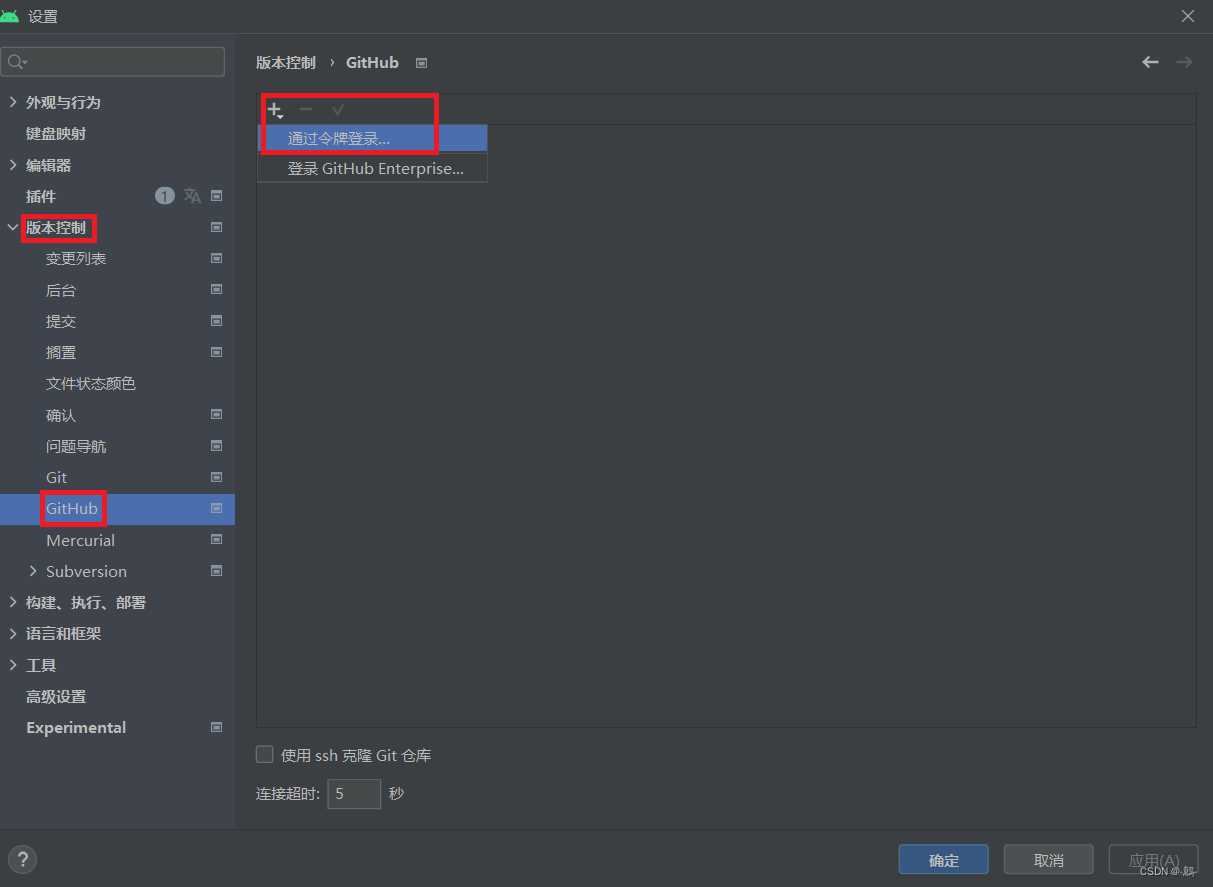Select 提交 in the tree

[61, 321]
